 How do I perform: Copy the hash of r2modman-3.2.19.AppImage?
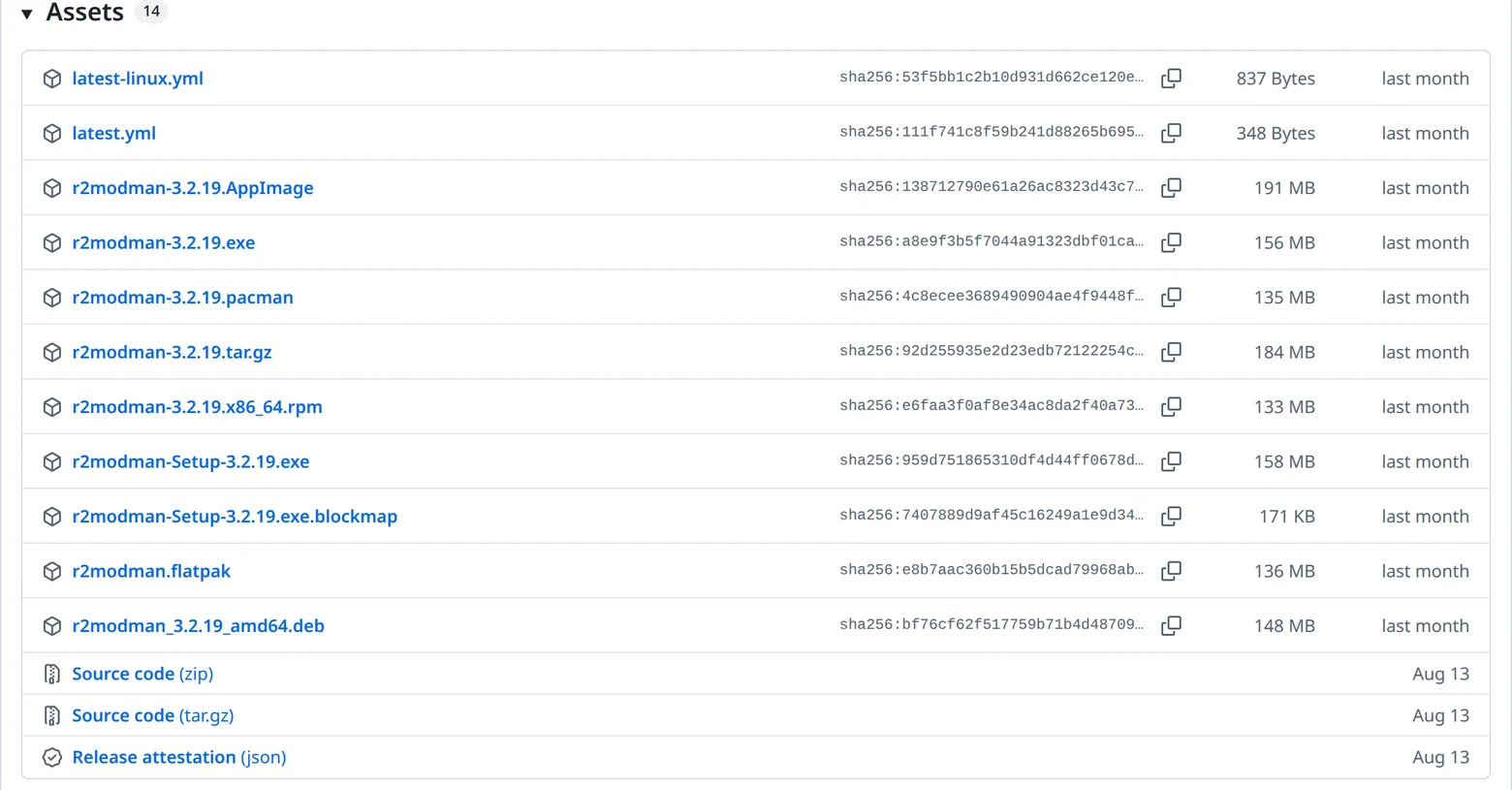click(x=1171, y=188)
